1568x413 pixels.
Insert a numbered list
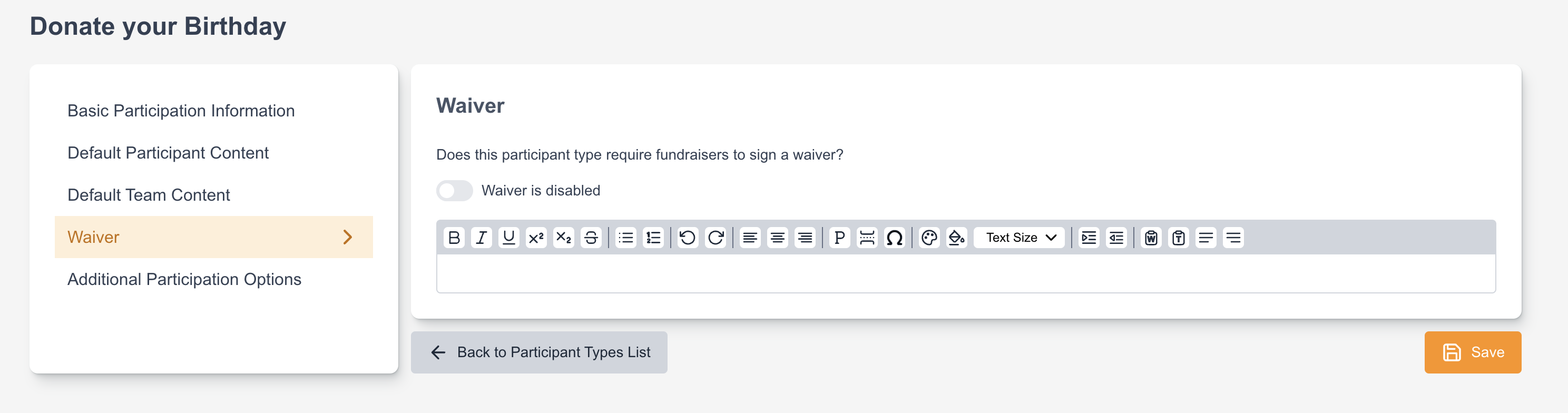click(x=653, y=238)
